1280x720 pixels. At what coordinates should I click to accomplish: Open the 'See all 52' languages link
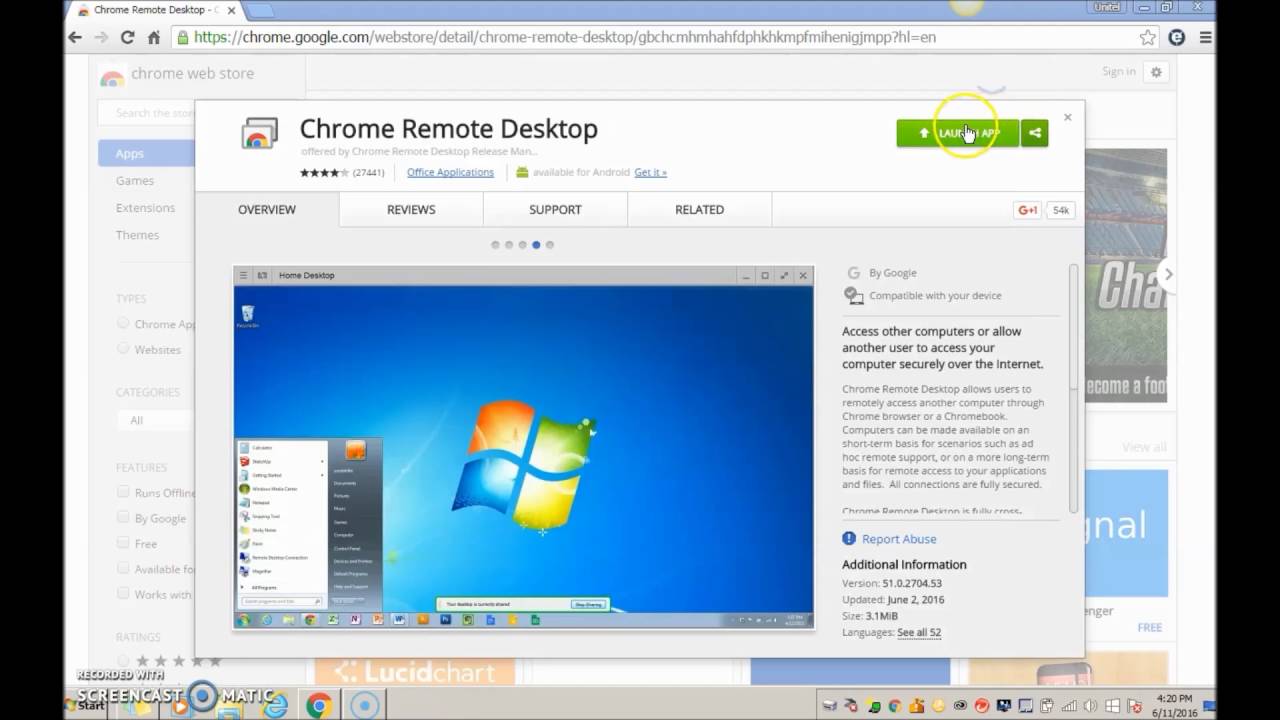(x=919, y=632)
